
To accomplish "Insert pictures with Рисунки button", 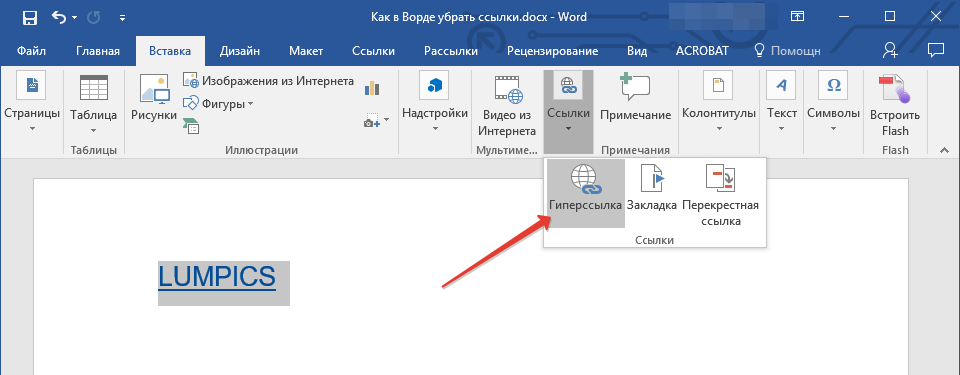I will pyautogui.click(x=154, y=98).
